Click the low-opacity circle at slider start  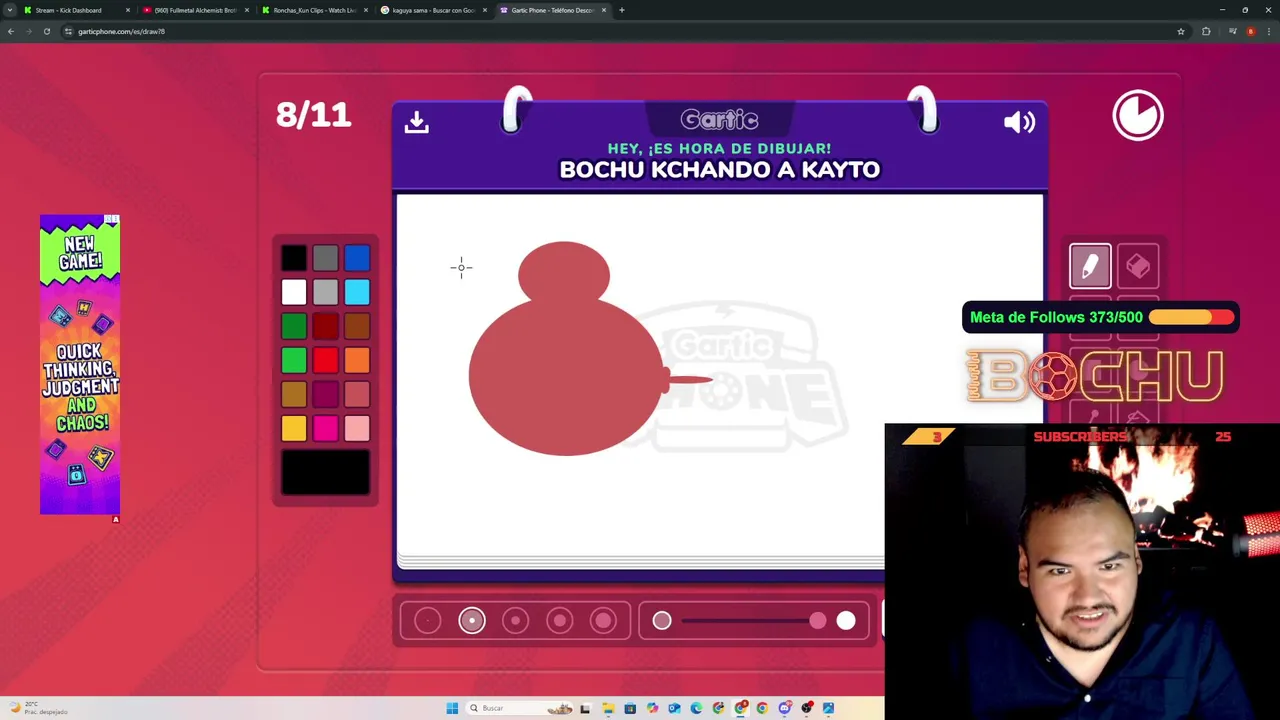(x=662, y=621)
